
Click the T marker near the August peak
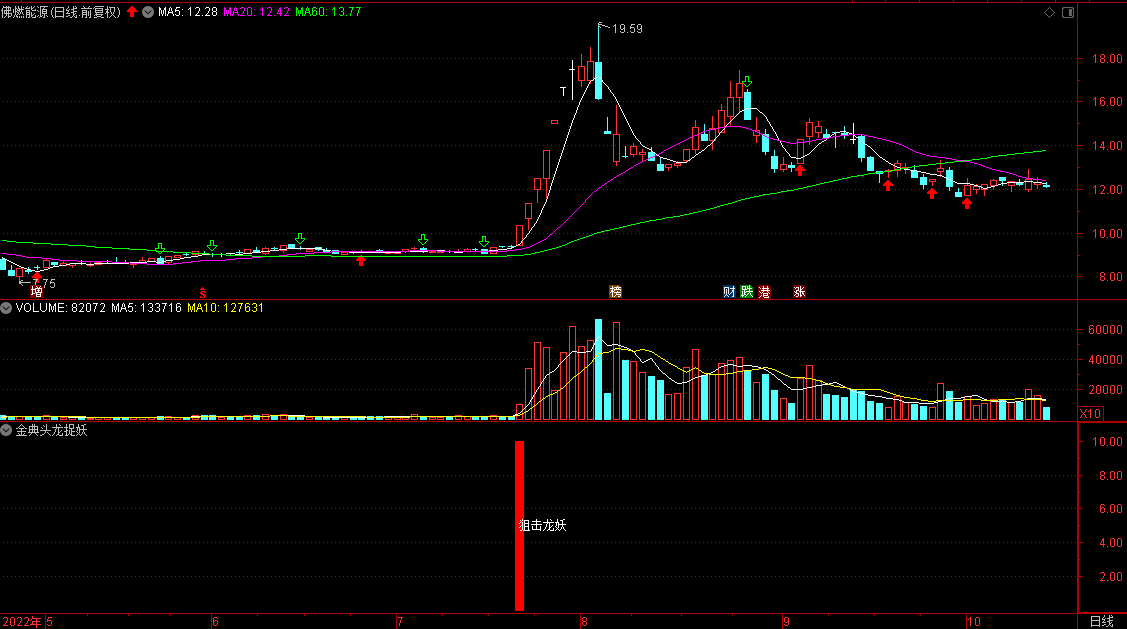click(564, 91)
